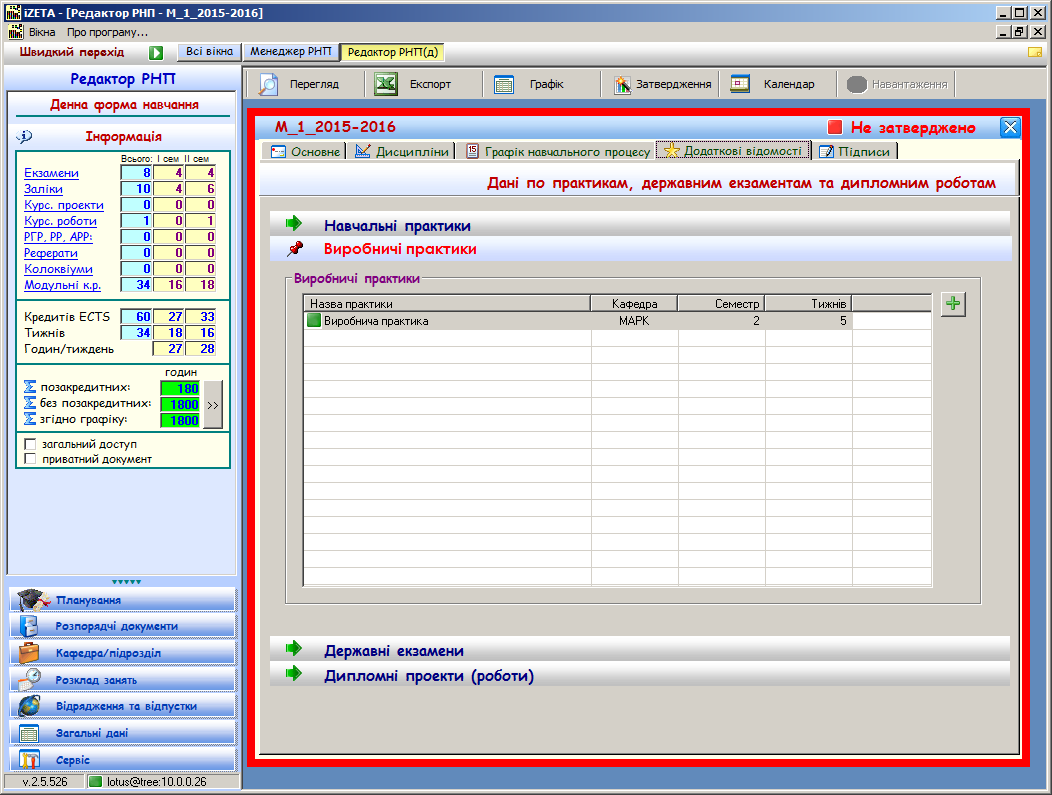
Task: Expand Державні екзамени section
Action: click(640, 649)
